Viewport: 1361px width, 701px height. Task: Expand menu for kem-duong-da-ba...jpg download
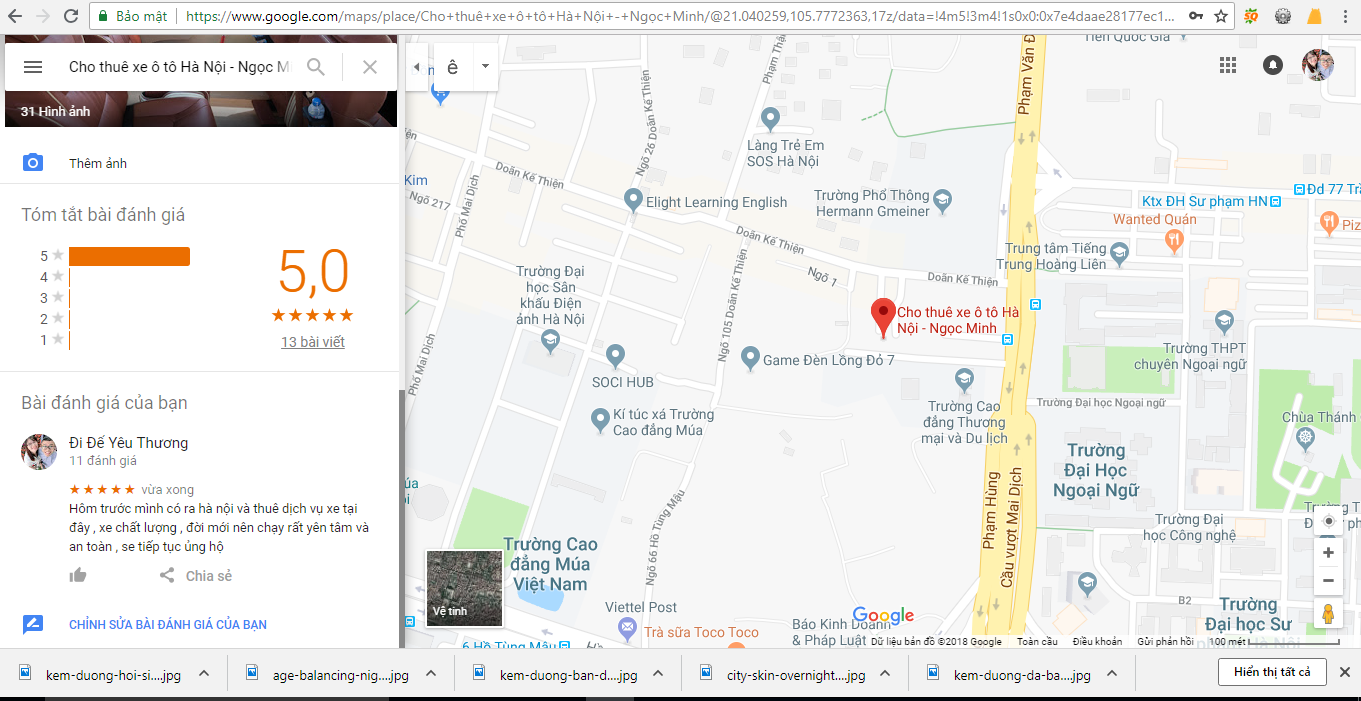[1113, 673]
